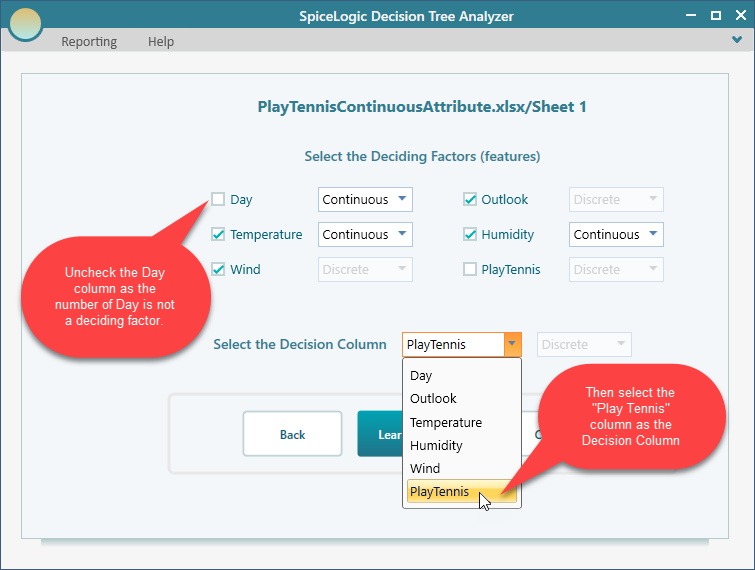Uncheck the Wind feature checkbox
Image resolution: width=755 pixels, height=570 pixels.
218,269
